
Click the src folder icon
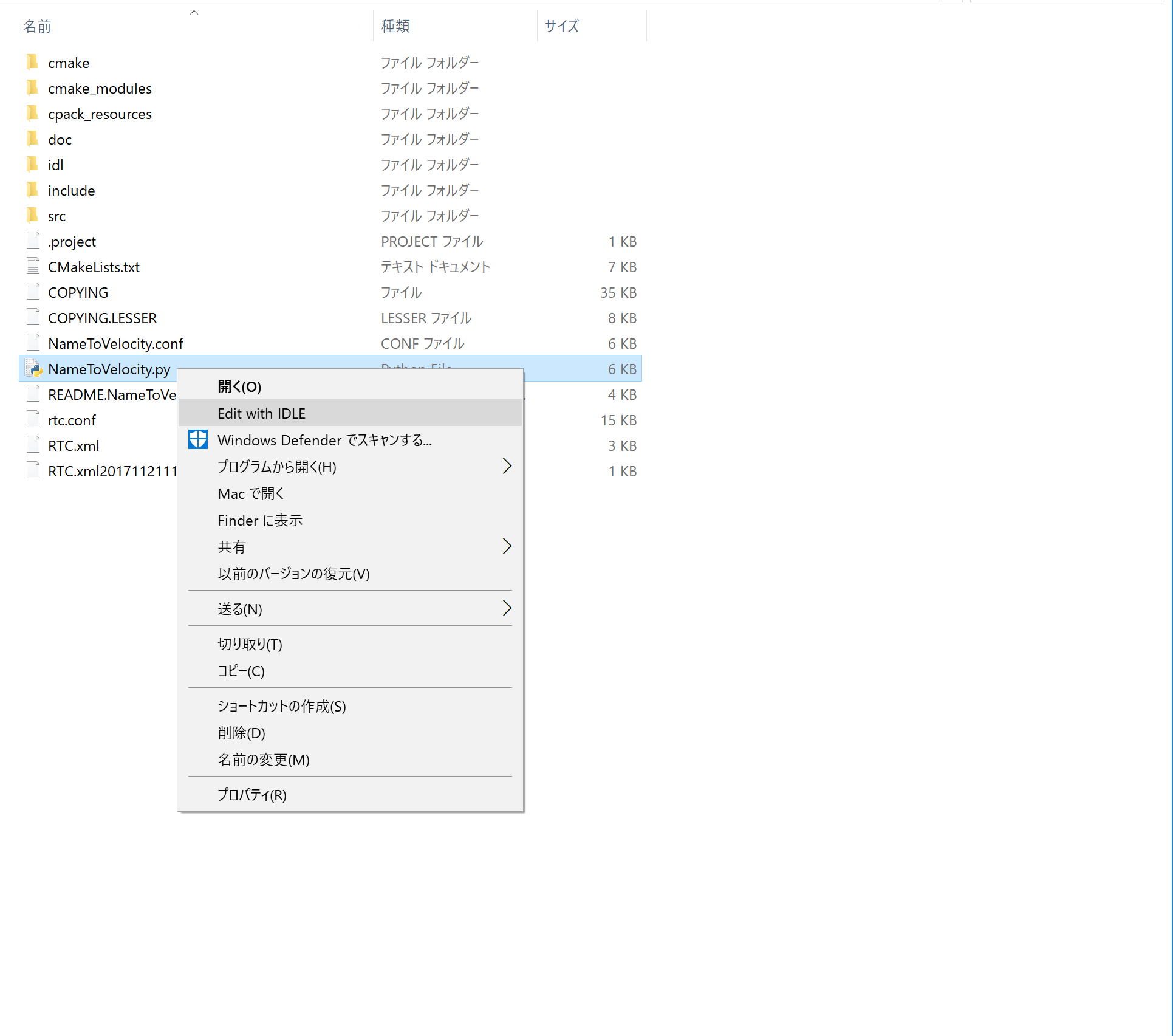coord(33,215)
